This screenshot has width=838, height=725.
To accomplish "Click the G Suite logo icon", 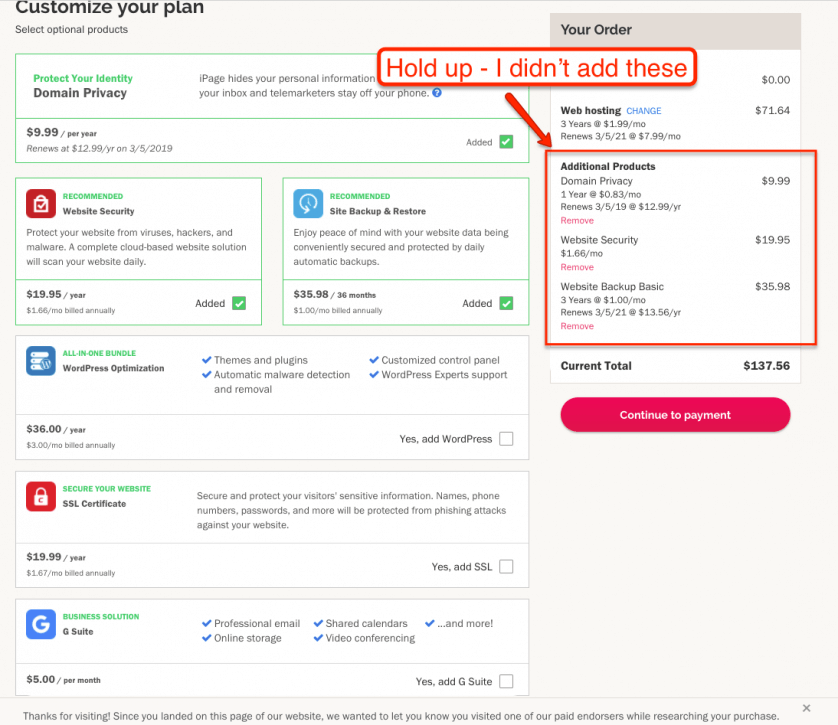I will tap(41, 624).
